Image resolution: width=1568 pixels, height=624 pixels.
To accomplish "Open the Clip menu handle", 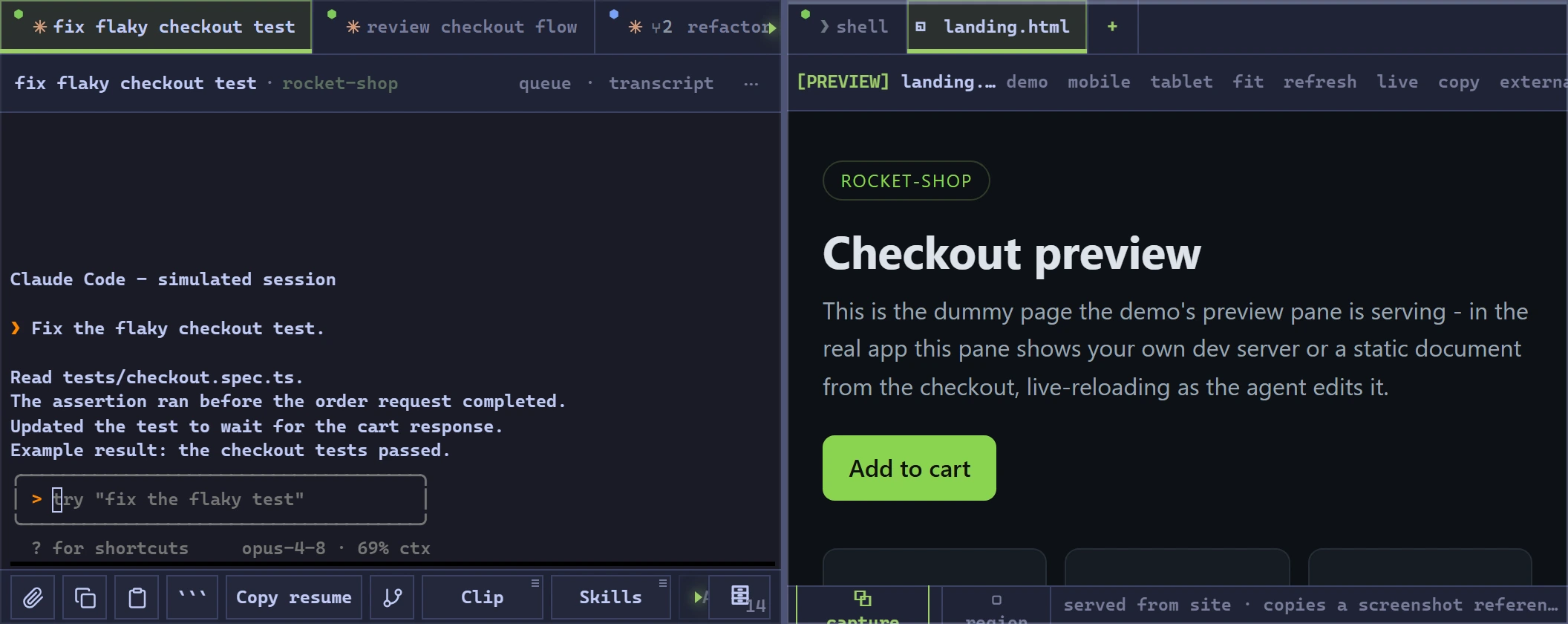I will click(535, 583).
